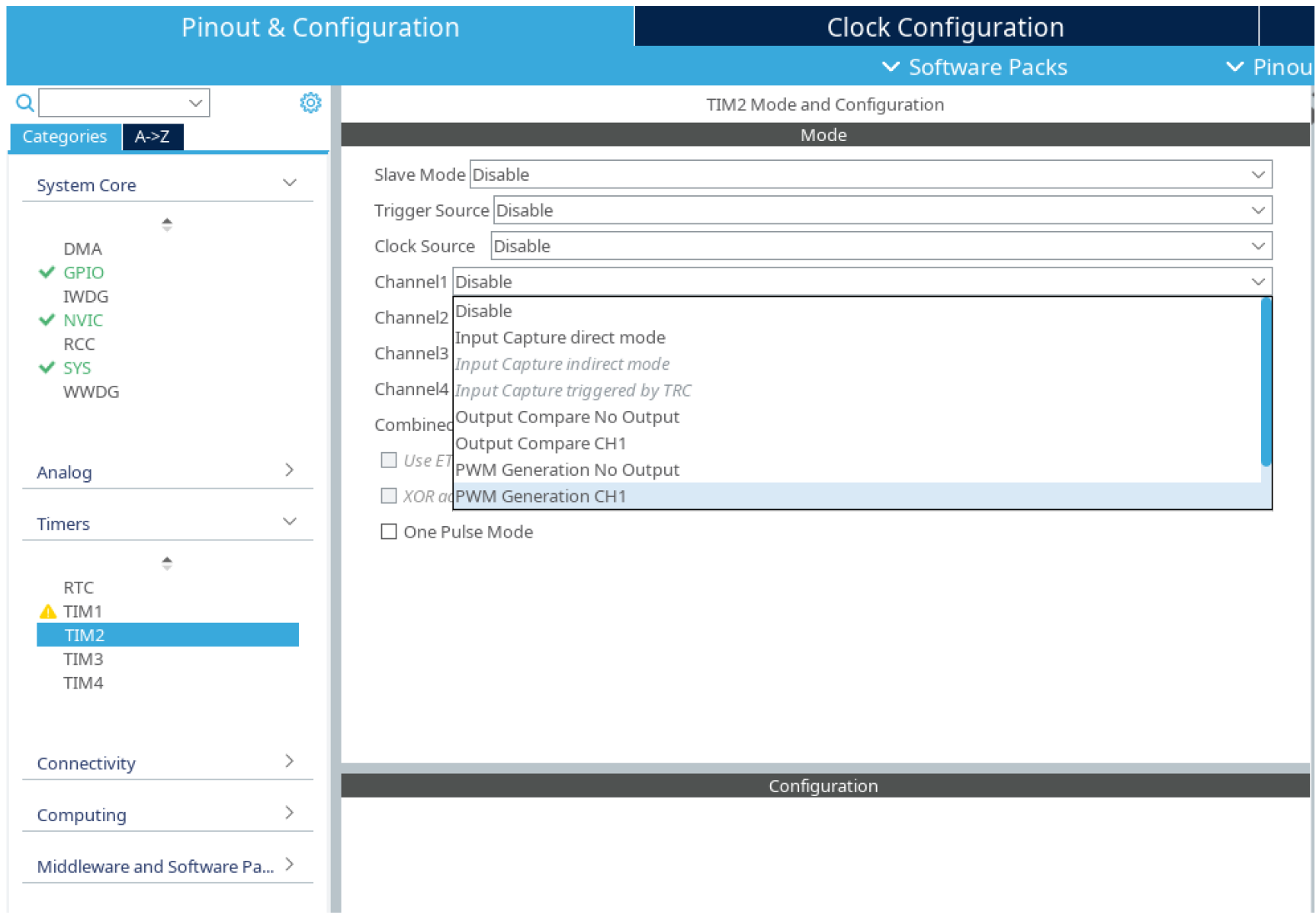Expand the Connectivity category
The image size is (1316, 918).
coord(167,764)
